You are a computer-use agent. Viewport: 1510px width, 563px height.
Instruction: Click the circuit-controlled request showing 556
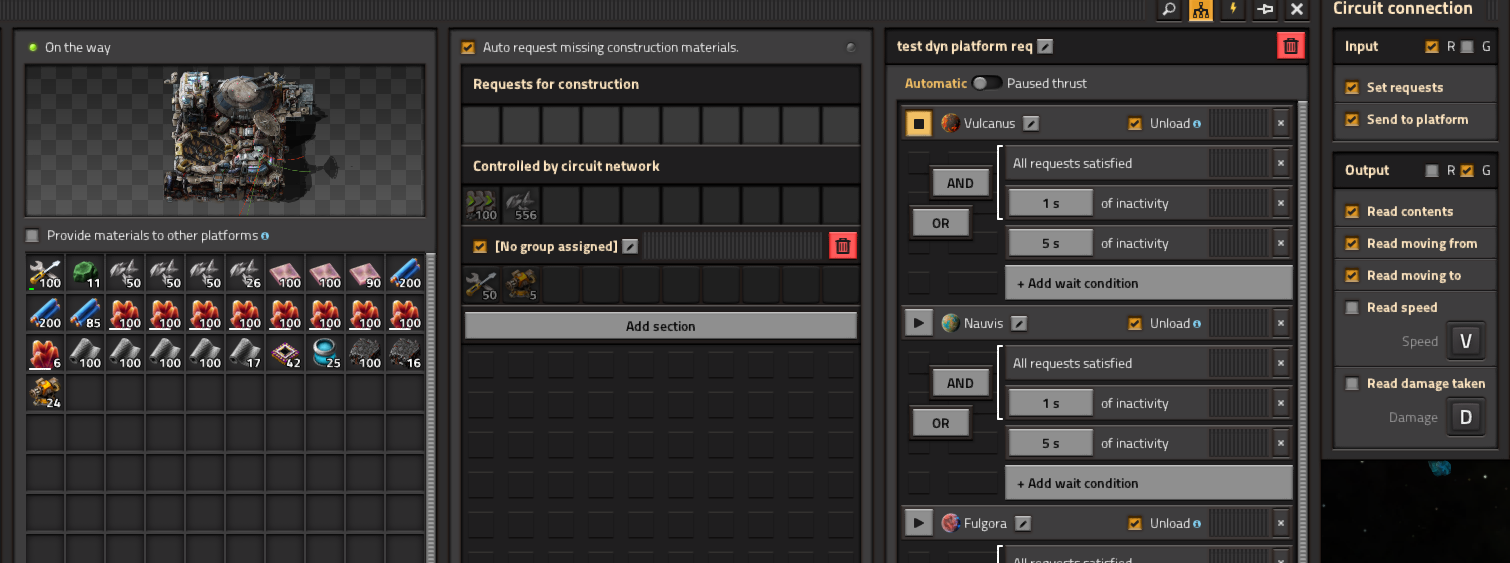pyautogui.click(x=522, y=205)
